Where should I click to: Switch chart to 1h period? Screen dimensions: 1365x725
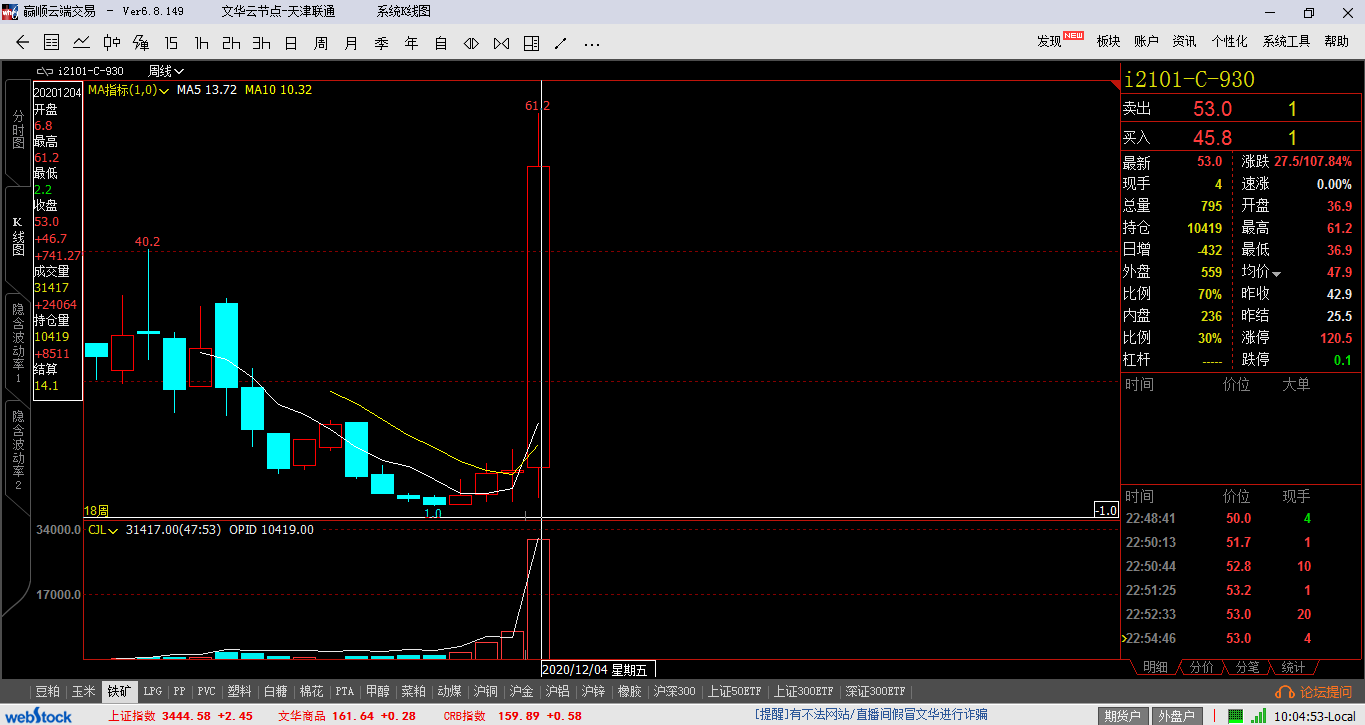pos(201,43)
